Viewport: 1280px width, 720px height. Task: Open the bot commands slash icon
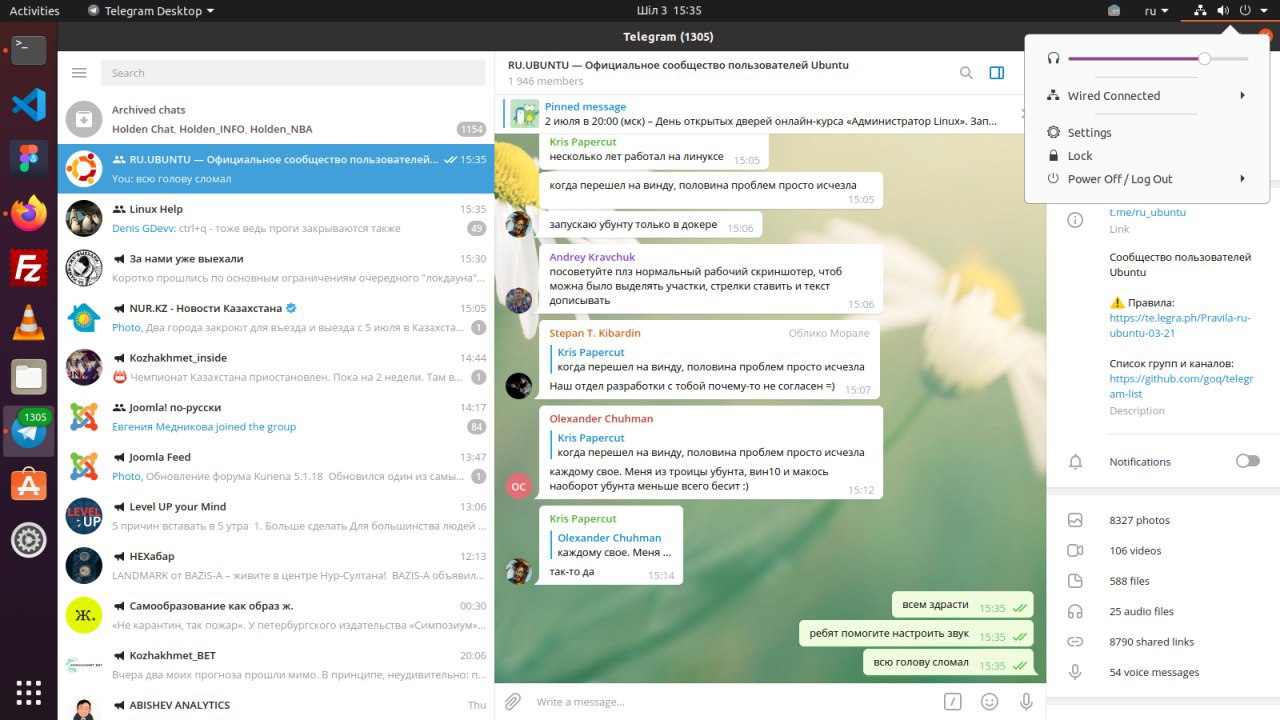(x=953, y=702)
